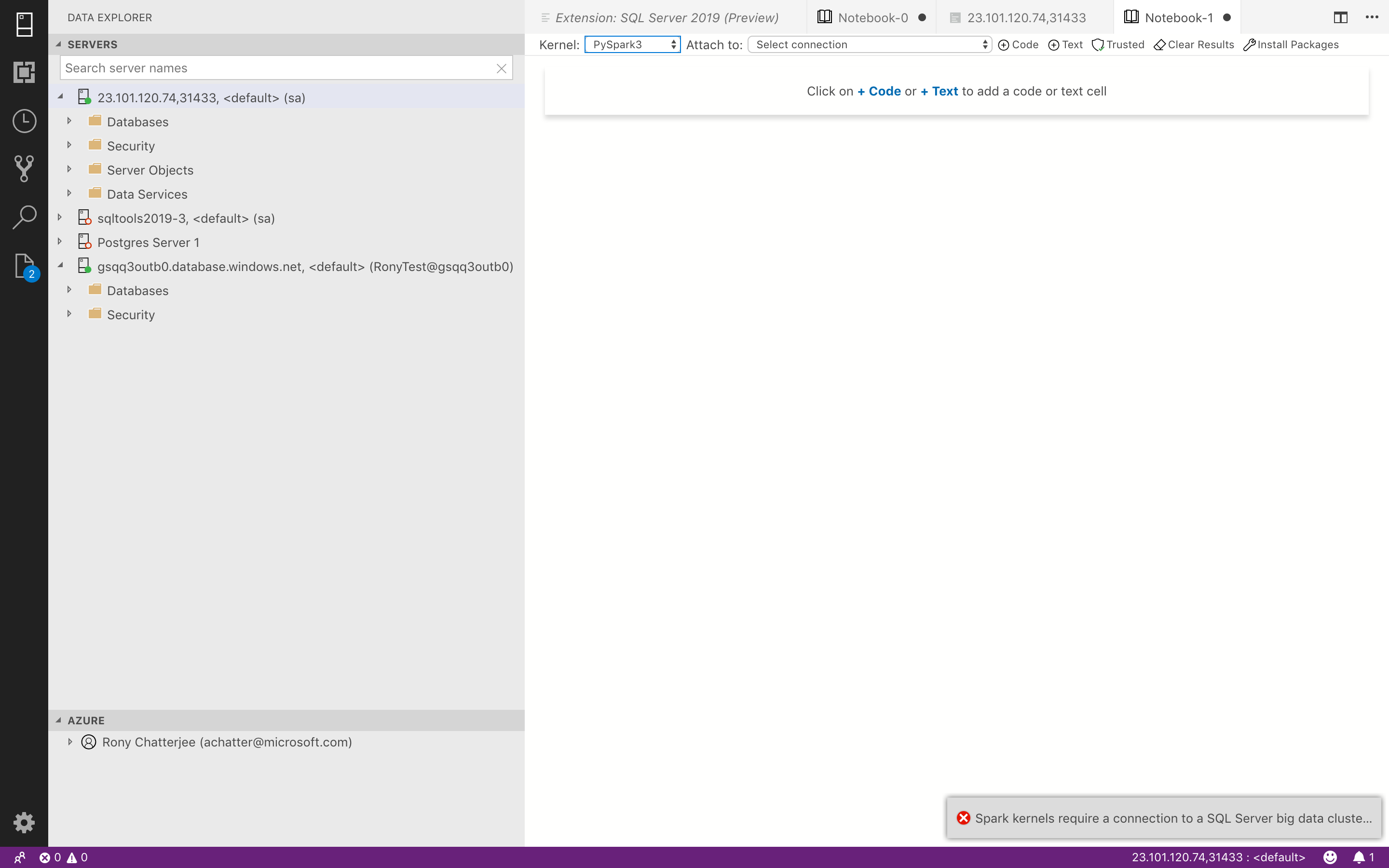Clear Results using the eraser icon
Image resolution: width=1389 pixels, height=868 pixels.
coord(1193,44)
